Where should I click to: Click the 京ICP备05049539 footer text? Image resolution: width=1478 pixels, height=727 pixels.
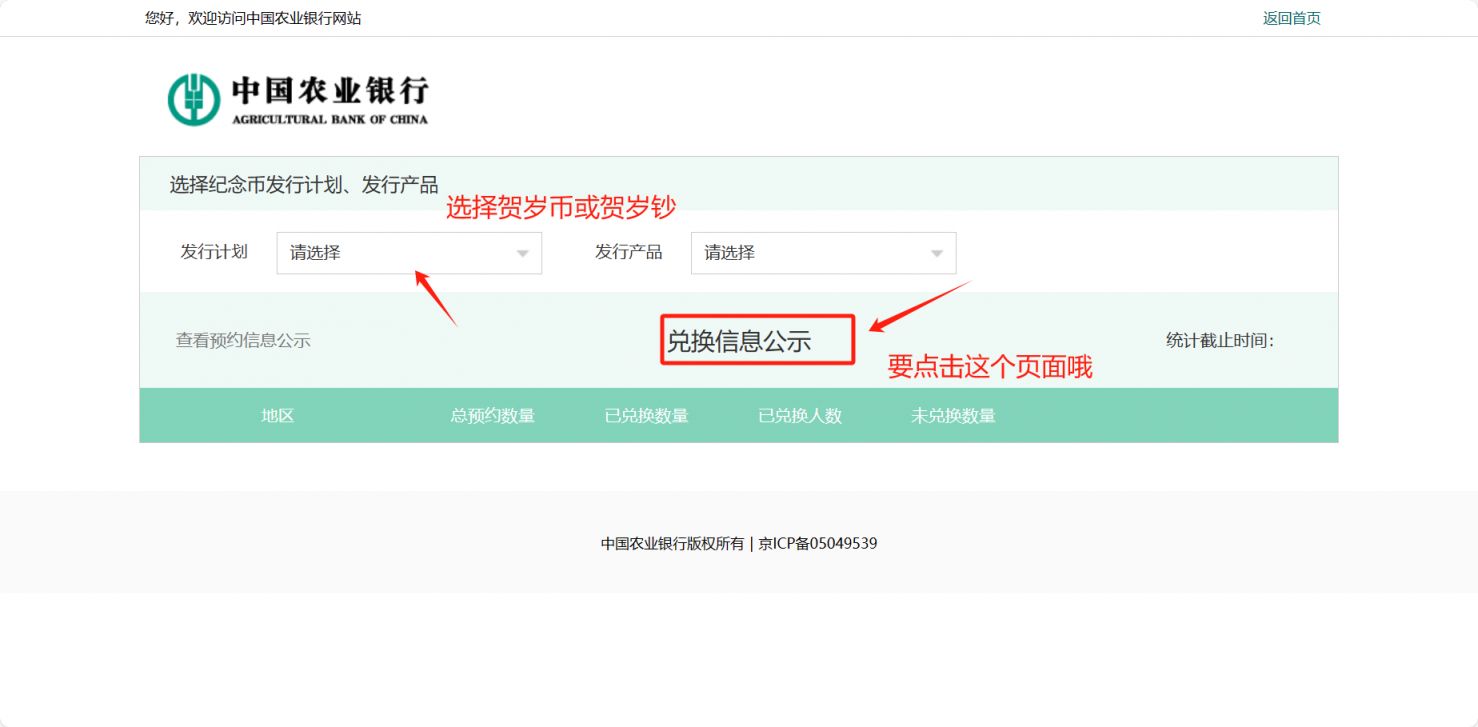[818, 544]
